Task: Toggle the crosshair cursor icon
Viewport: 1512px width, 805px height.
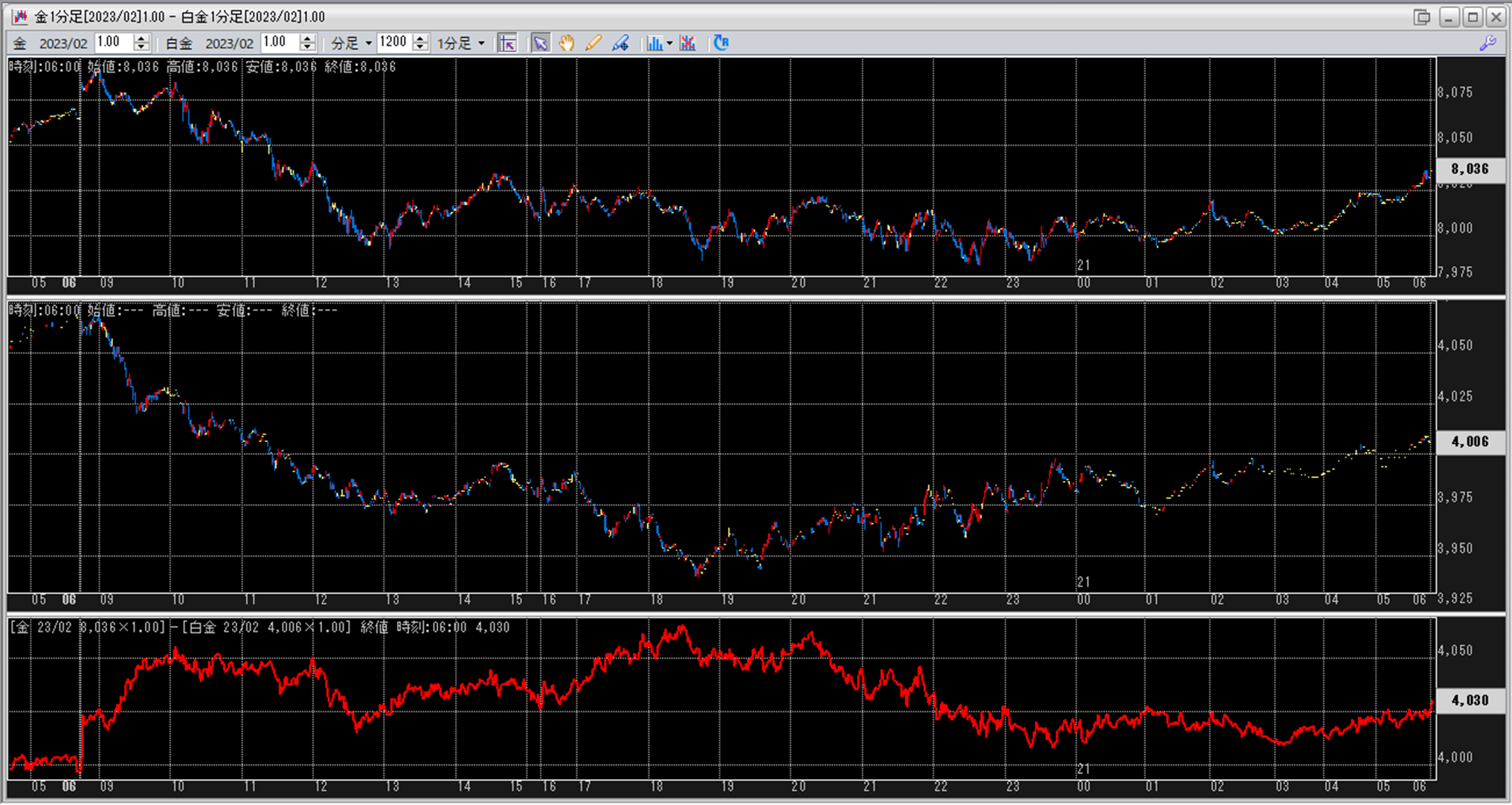Action: pyautogui.click(x=507, y=43)
